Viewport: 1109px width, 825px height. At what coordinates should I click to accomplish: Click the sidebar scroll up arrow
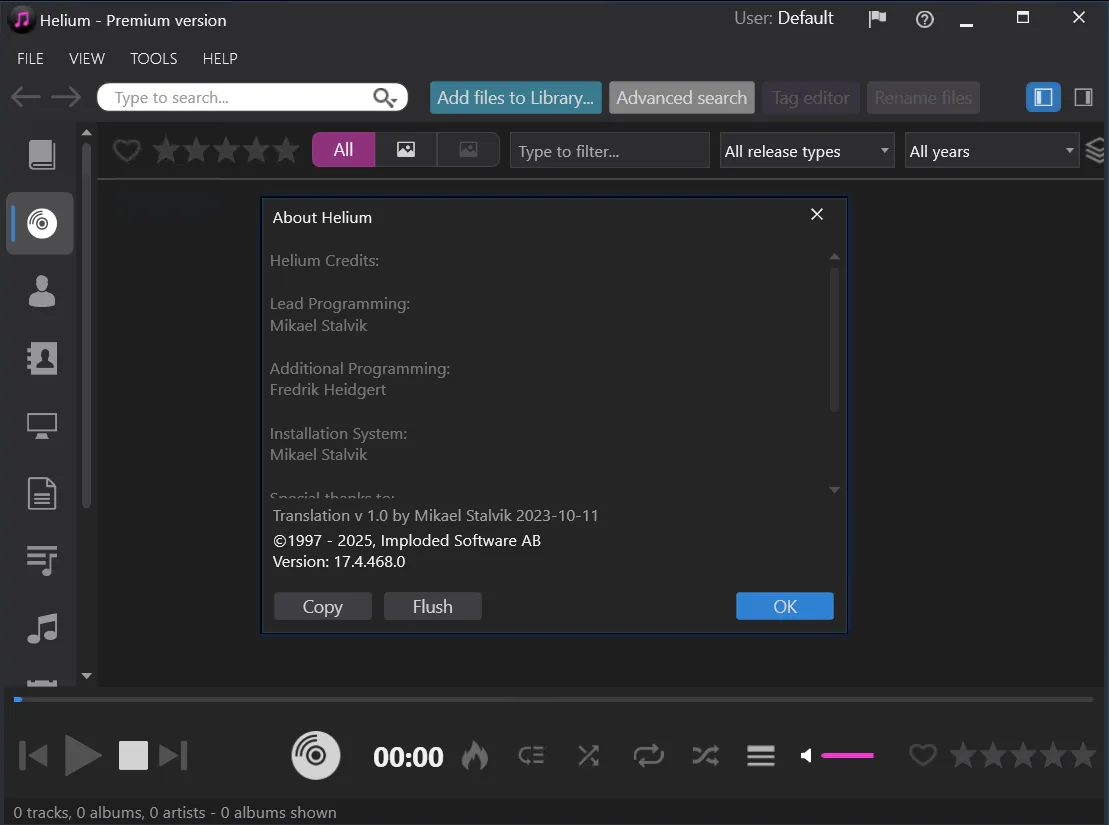tap(86, 132)
